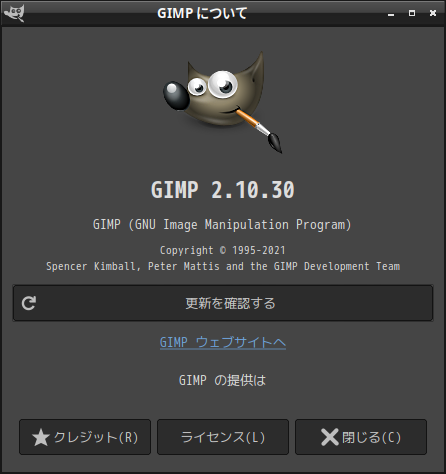Click the circular refresh arrow icon
The height and width of the screenshot is (474, 446).
coord(29,303)
